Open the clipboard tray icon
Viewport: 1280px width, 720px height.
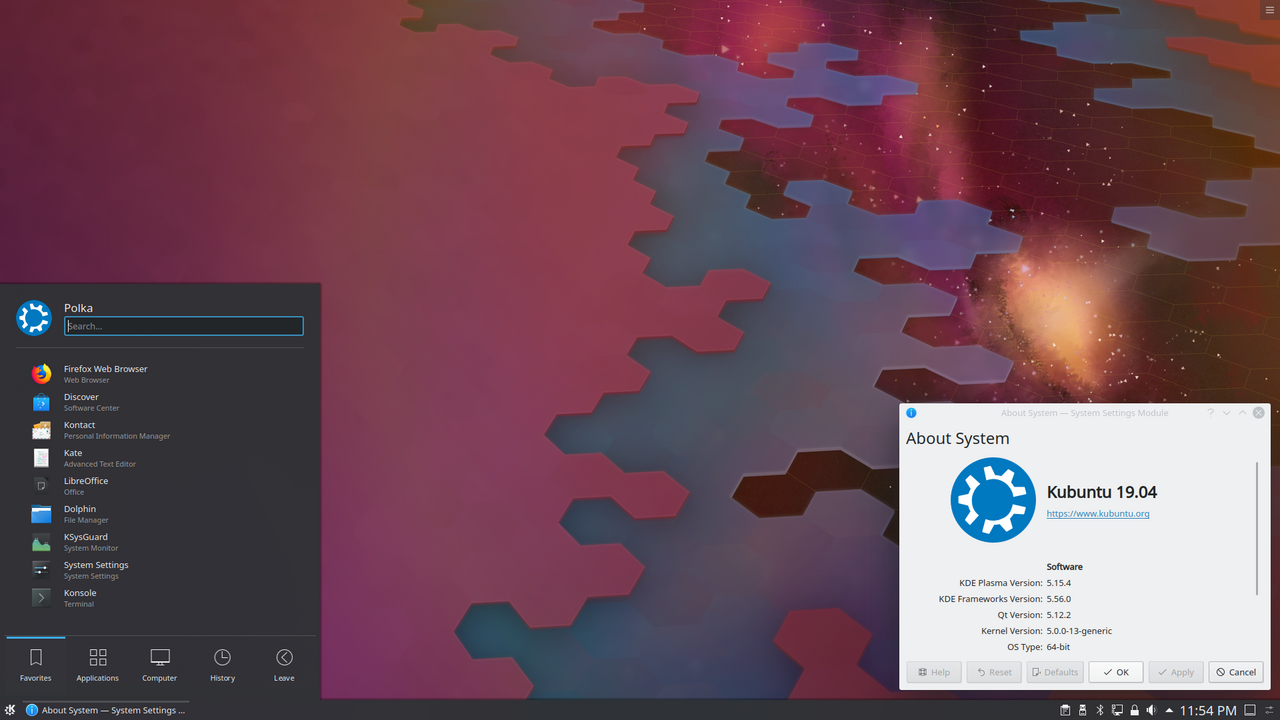click(x=1065, y=710)
